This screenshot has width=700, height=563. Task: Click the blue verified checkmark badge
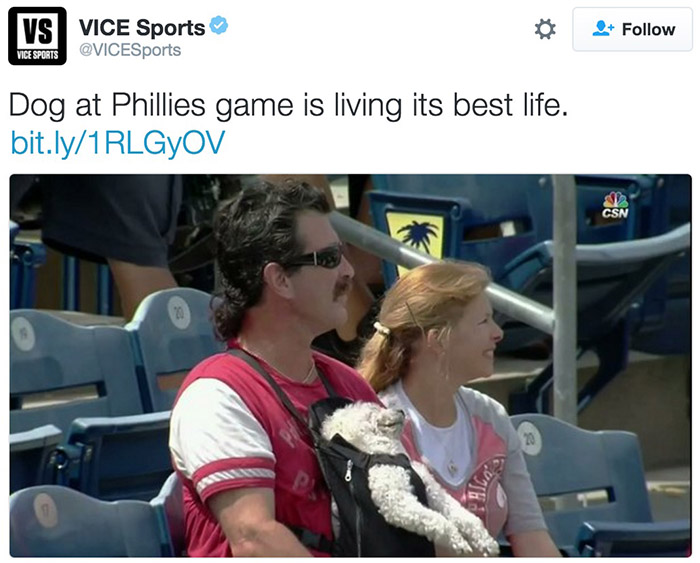pyautogui.click(x=219, y=26)
